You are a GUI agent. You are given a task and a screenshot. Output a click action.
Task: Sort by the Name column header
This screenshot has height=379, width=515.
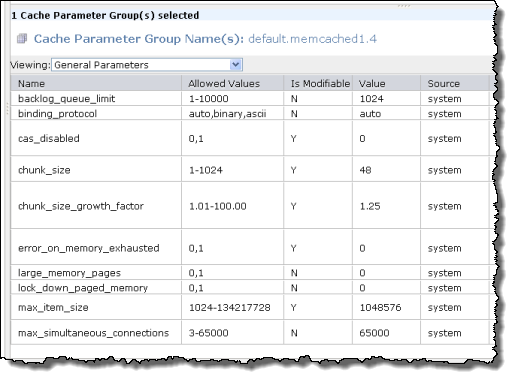pos(96,83)
